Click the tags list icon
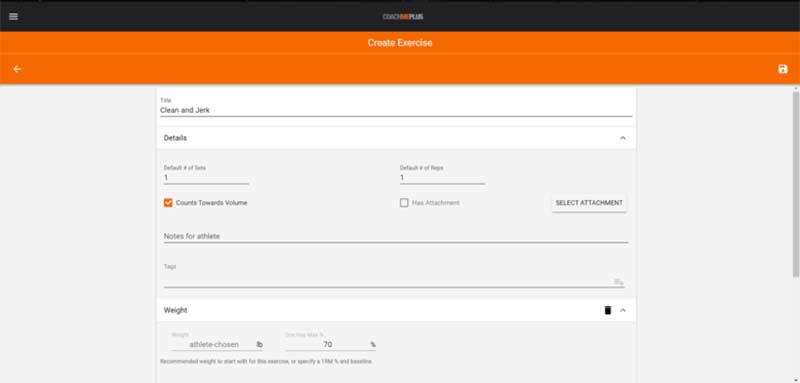 click(618, 282)
